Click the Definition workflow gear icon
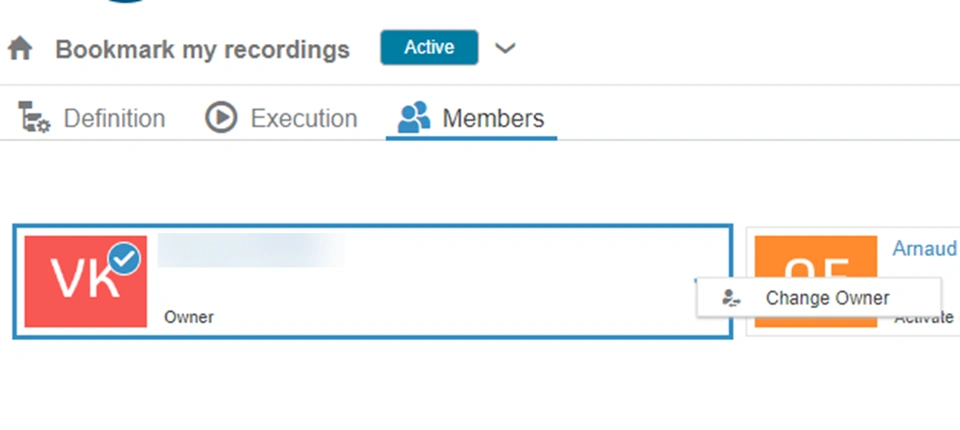Screen dimensions: 960x430 click(34, 117)
